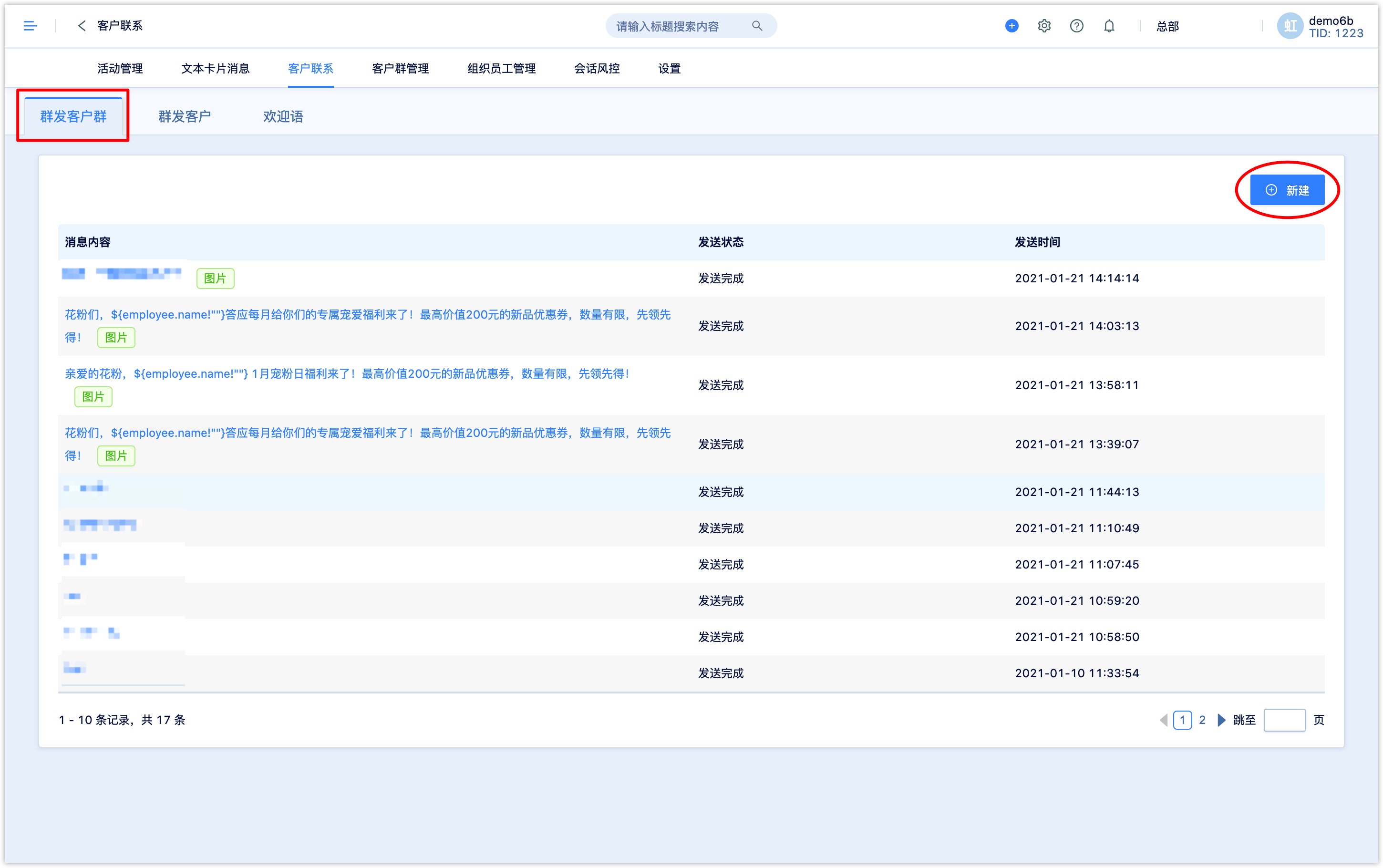Click the 消息内容 column header
The image size is (1383, 868).
coord(87,242)
